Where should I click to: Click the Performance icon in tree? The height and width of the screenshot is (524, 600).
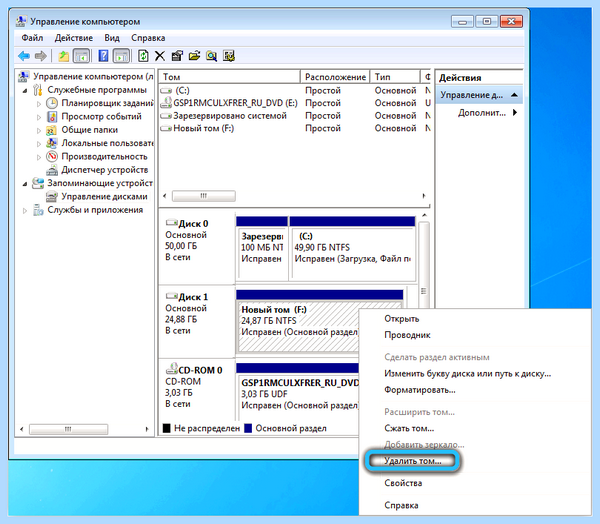(x=52, y=157)
